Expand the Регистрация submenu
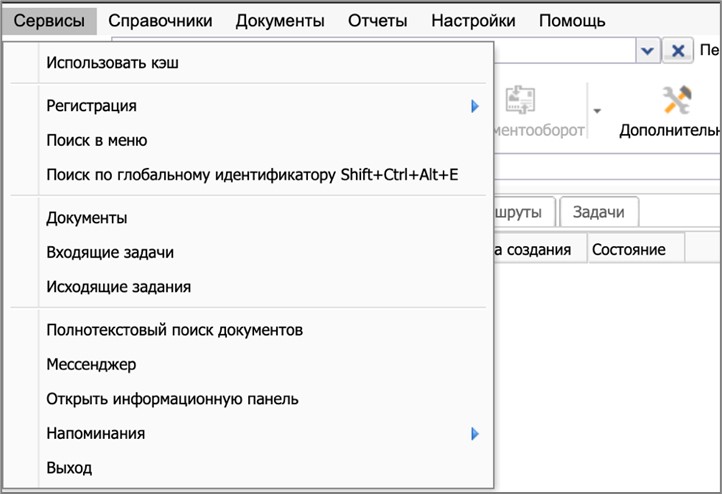Image resolution: width=722 pixels, height=494 pixels. (475, 106)
